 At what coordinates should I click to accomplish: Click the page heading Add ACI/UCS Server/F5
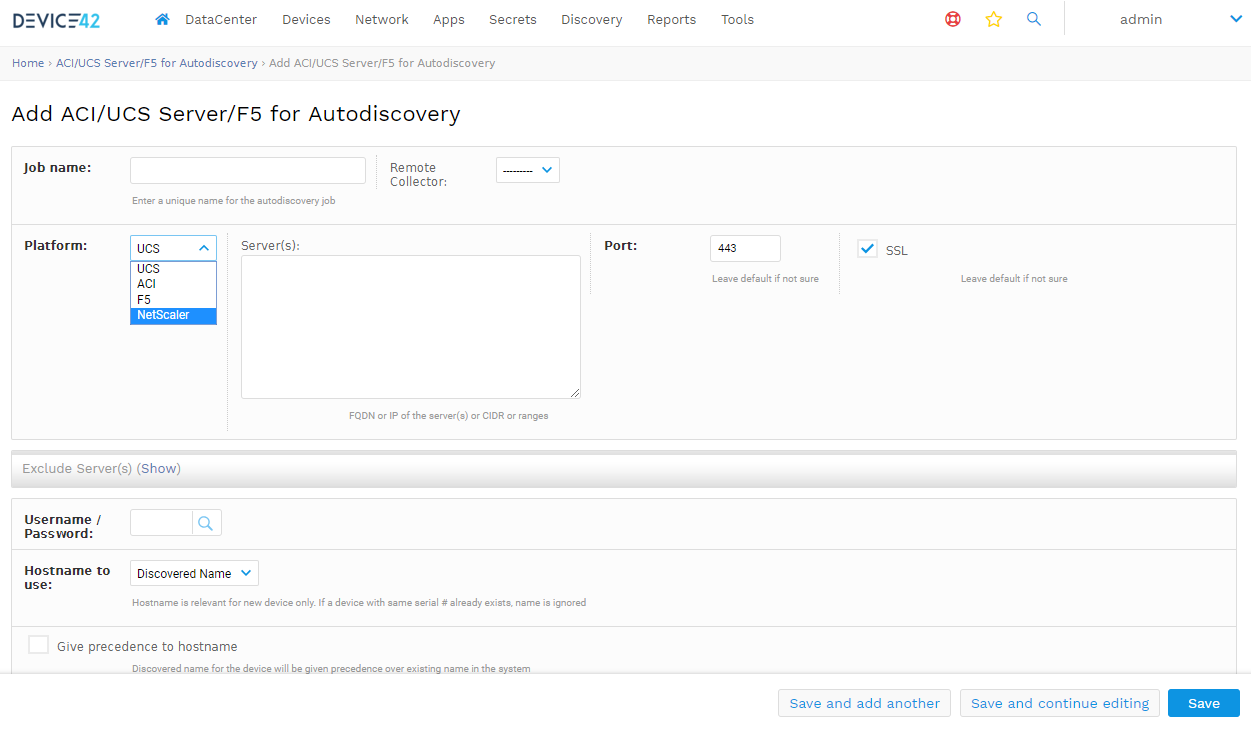coord(236,114)
